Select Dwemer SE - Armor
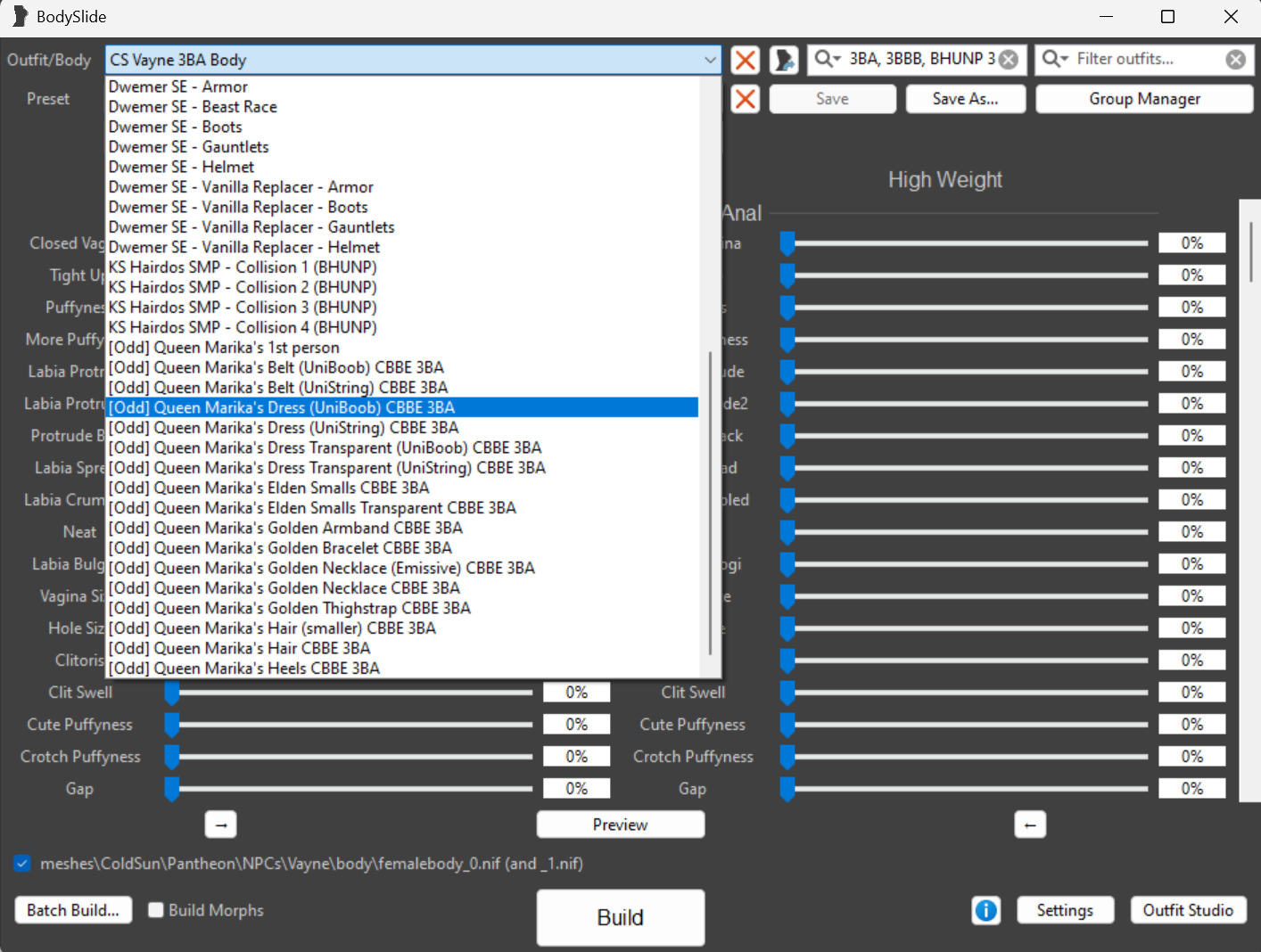 401,86
